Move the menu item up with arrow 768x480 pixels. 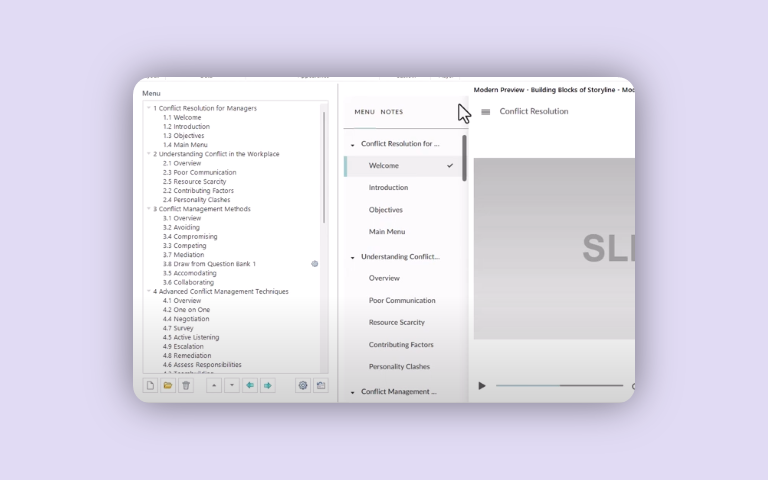pos(214,385)
